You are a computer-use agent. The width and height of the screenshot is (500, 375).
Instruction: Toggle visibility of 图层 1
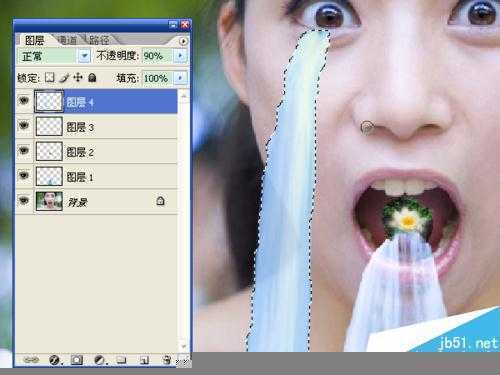pos(24,175)
